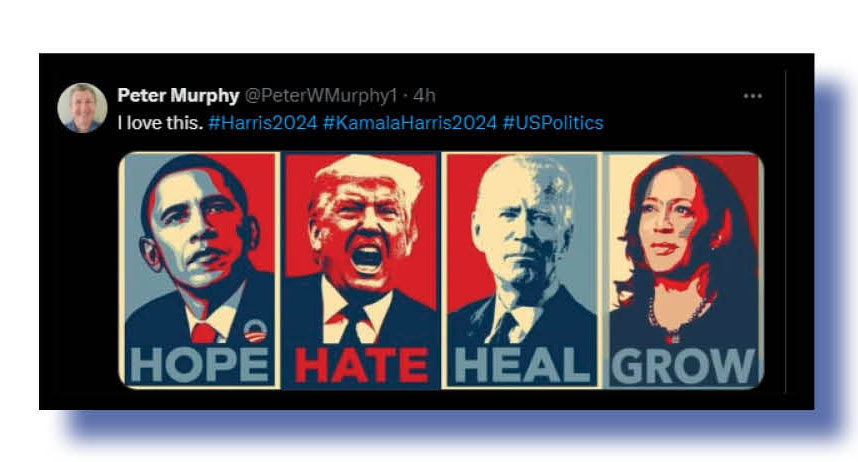Click Peter Murphy's profile avatar
Screen dimensions: 858x462
click(x=82, y=108)
